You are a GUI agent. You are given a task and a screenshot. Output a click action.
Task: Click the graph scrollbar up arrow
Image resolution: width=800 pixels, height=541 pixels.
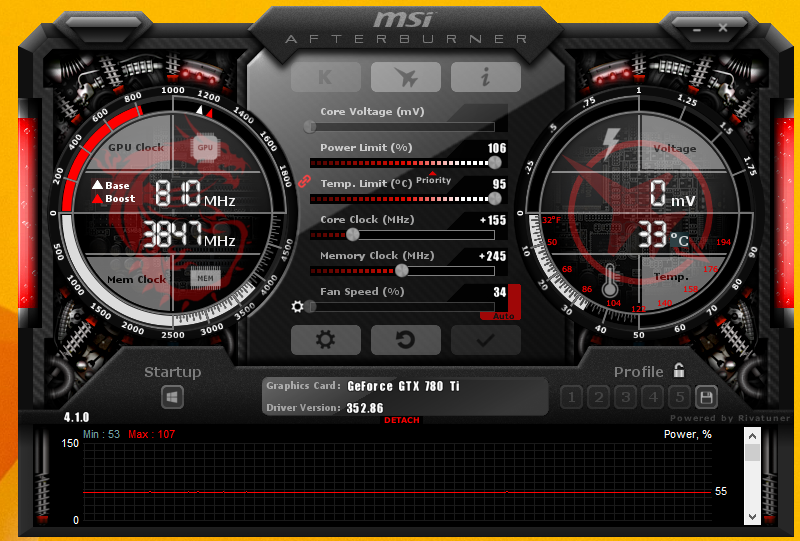click(x=753, y=436)
